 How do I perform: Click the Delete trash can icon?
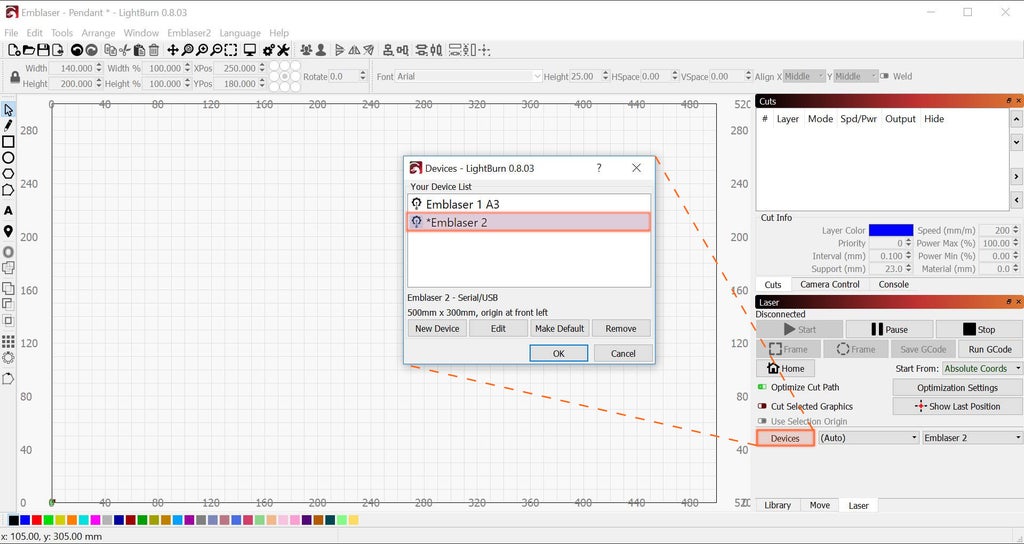click(x=153, y=50)
